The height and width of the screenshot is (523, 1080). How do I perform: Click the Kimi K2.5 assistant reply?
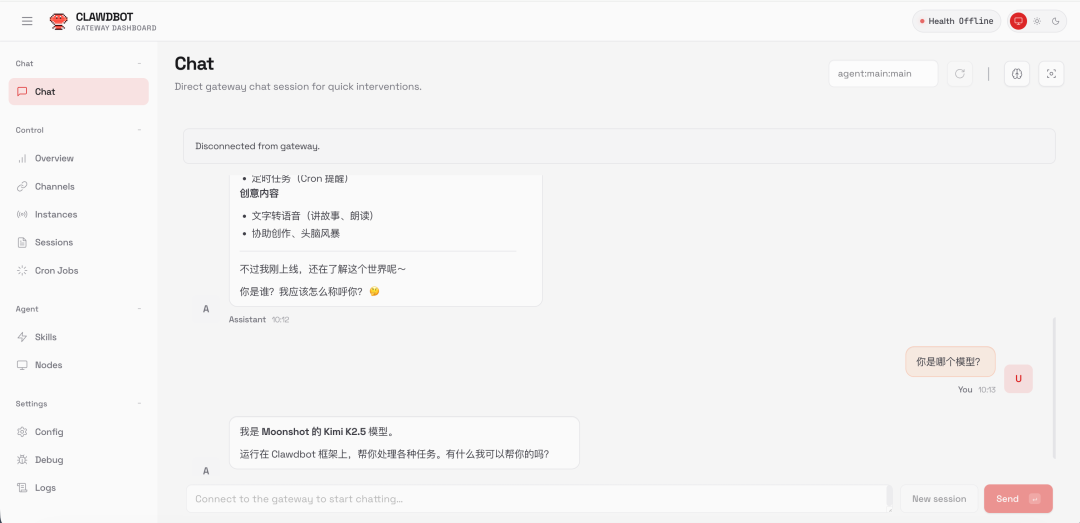pyautogui.click(x=404, y=443)
